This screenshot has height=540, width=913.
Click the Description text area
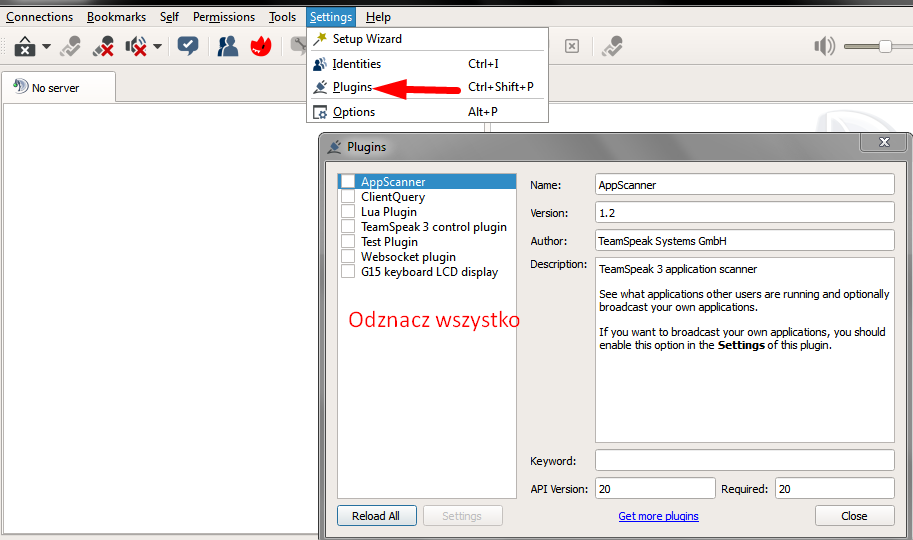(745, 350)
